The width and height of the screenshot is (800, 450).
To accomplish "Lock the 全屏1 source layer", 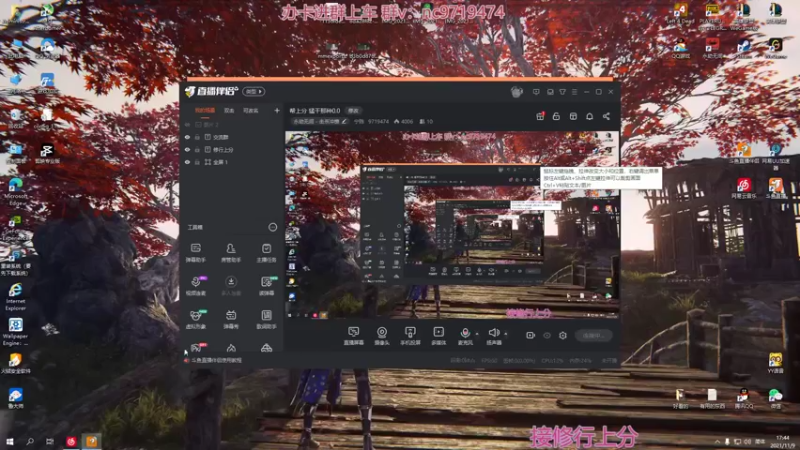I will coord(197,162).
